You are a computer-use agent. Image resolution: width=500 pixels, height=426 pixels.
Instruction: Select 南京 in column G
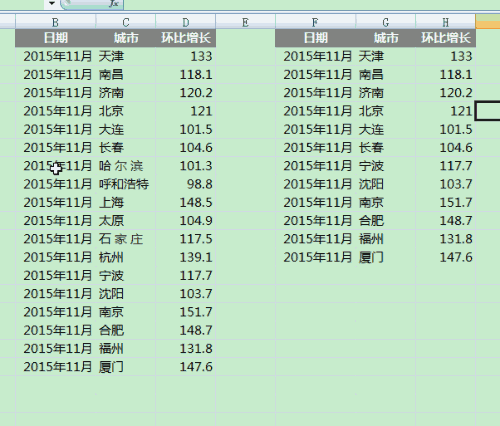pyautogui.click(x=386, y=202)
